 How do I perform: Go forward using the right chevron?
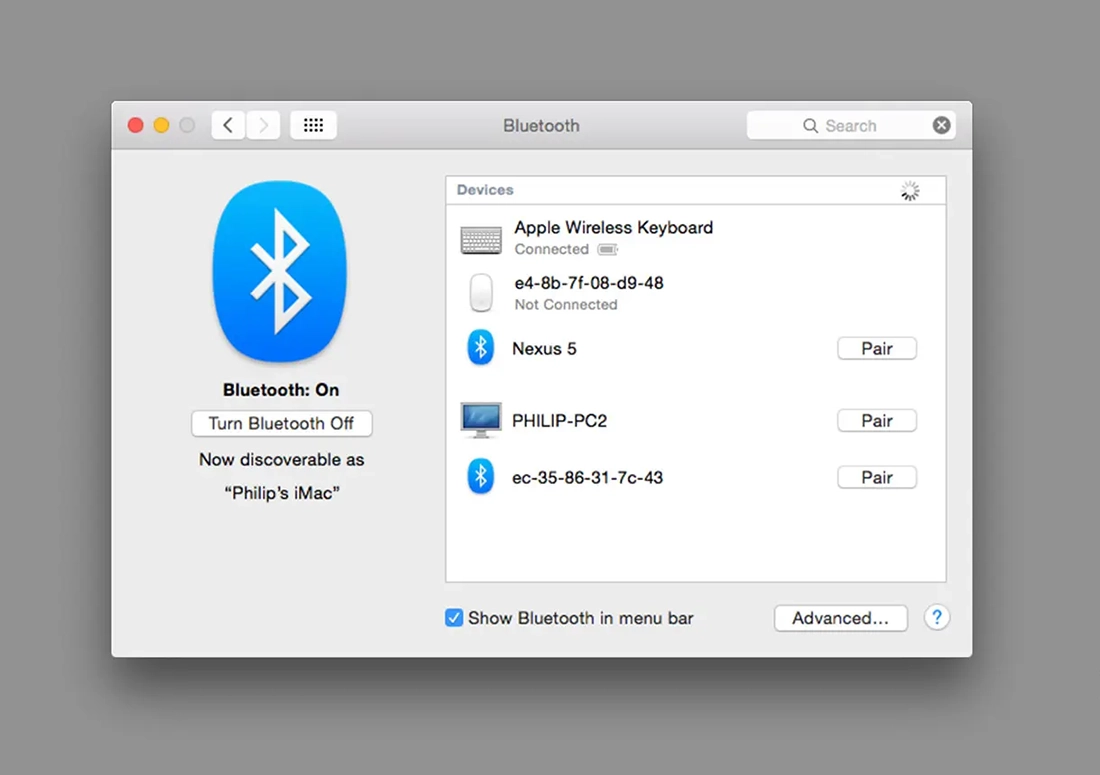[263, 125]
